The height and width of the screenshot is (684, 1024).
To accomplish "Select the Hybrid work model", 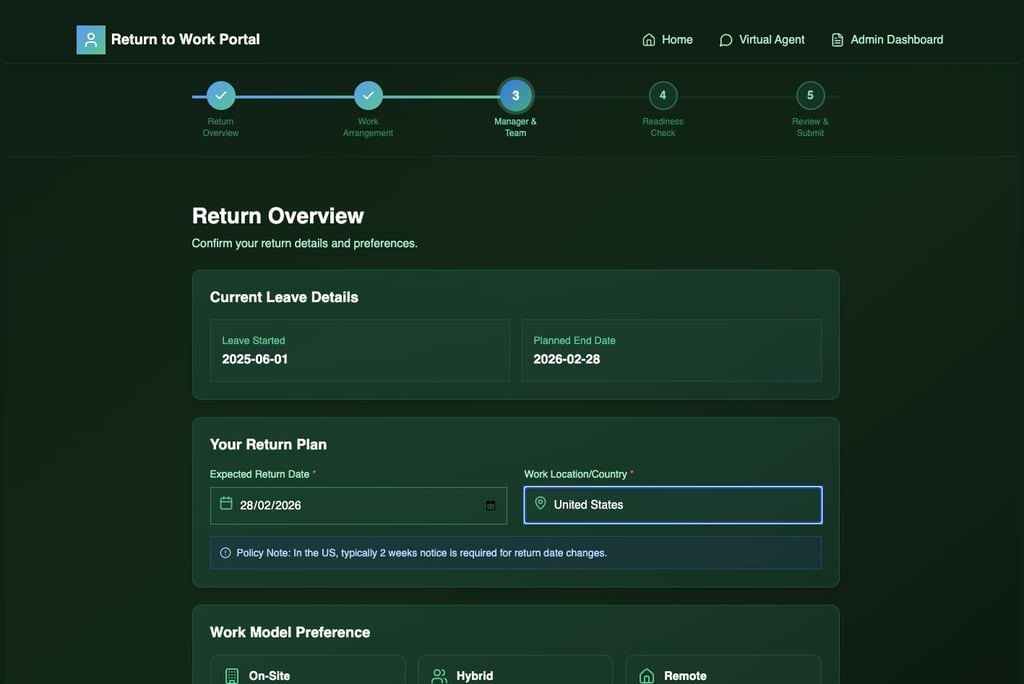I will pos(515,672).
